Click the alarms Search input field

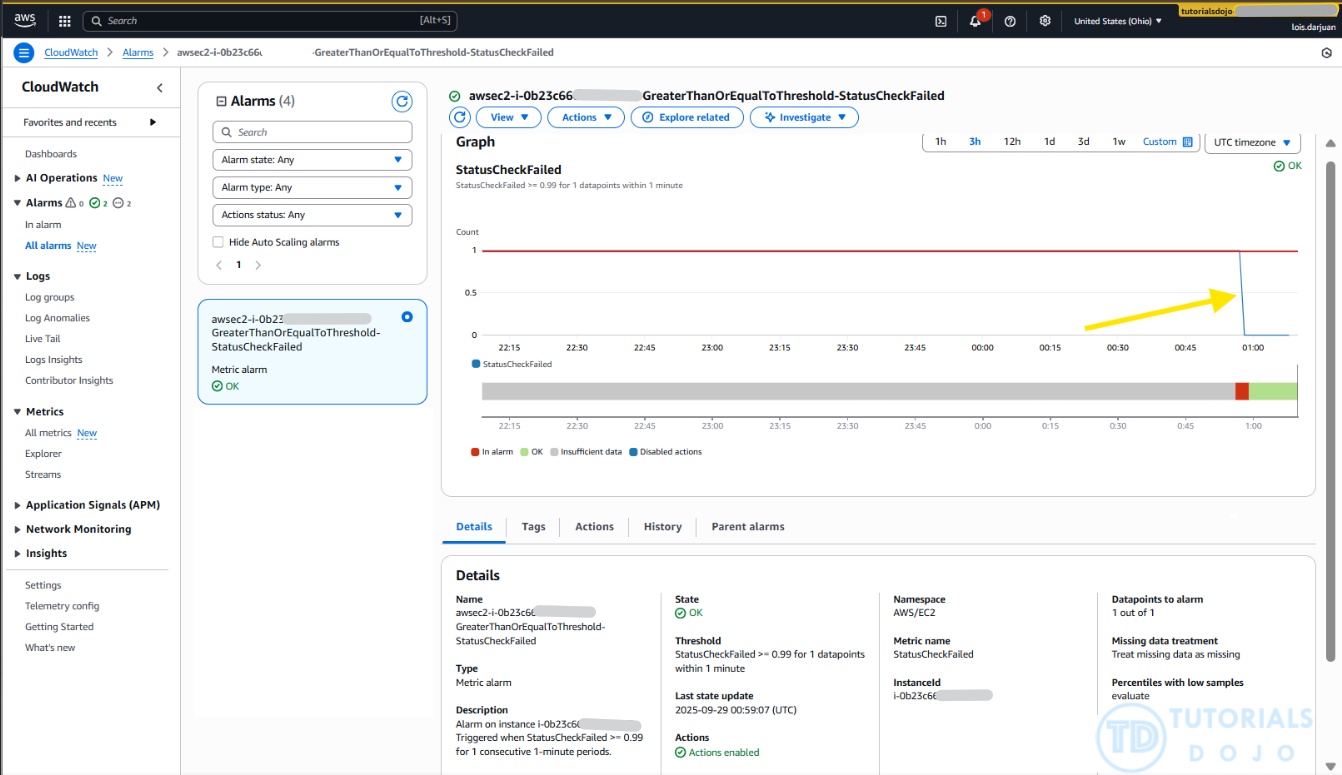coord(312,132)
